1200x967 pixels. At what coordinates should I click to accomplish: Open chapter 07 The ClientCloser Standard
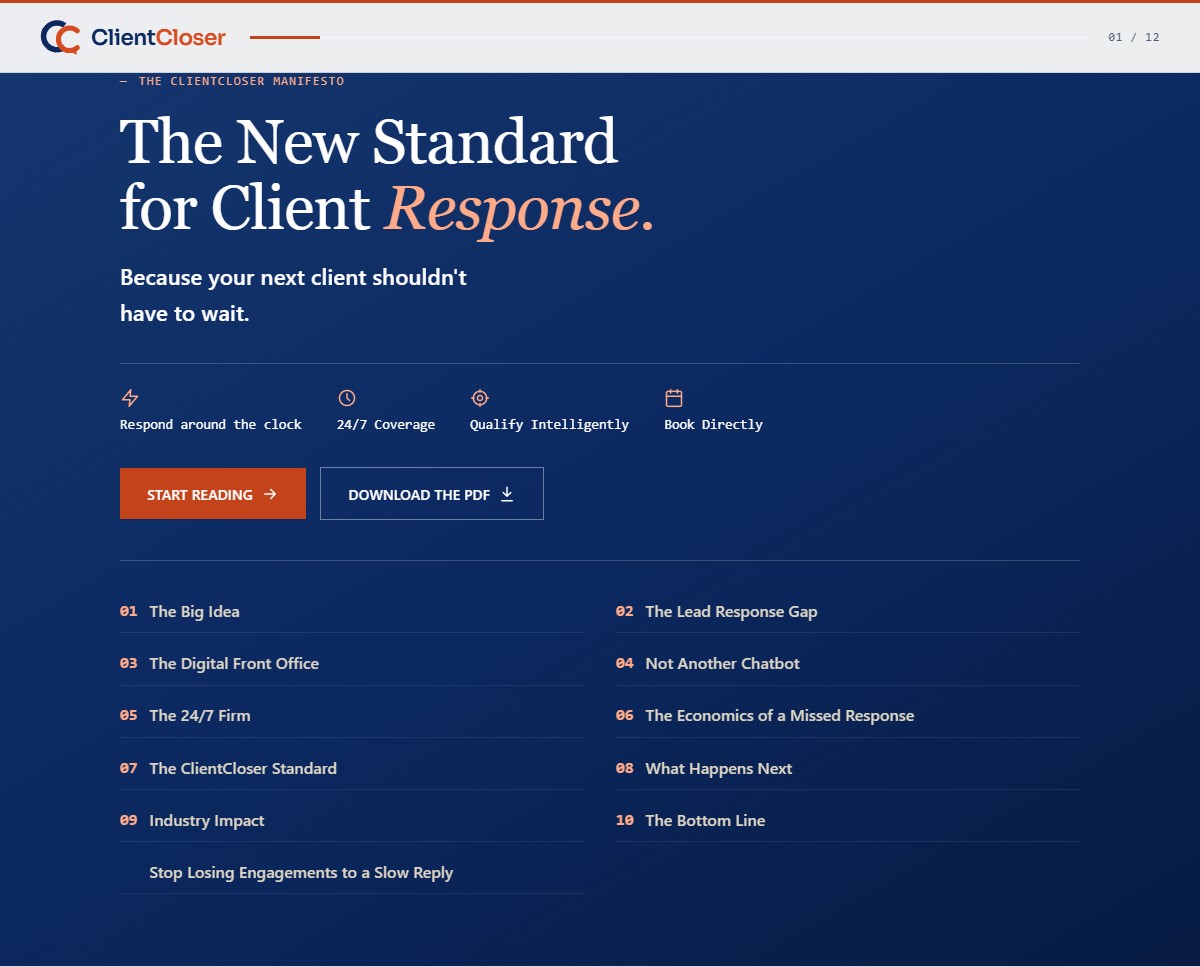tap(352, 768)
